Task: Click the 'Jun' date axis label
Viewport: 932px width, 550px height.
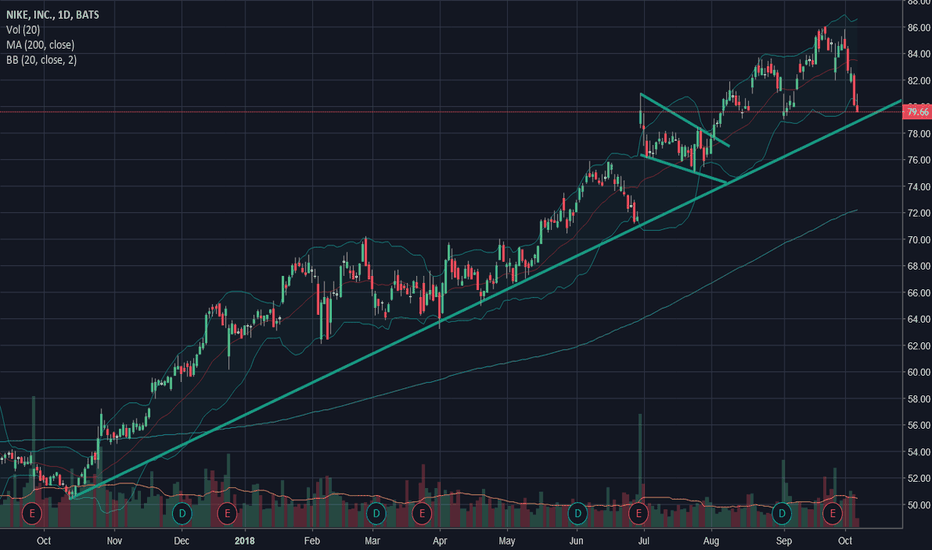Action: coord(576,540)
